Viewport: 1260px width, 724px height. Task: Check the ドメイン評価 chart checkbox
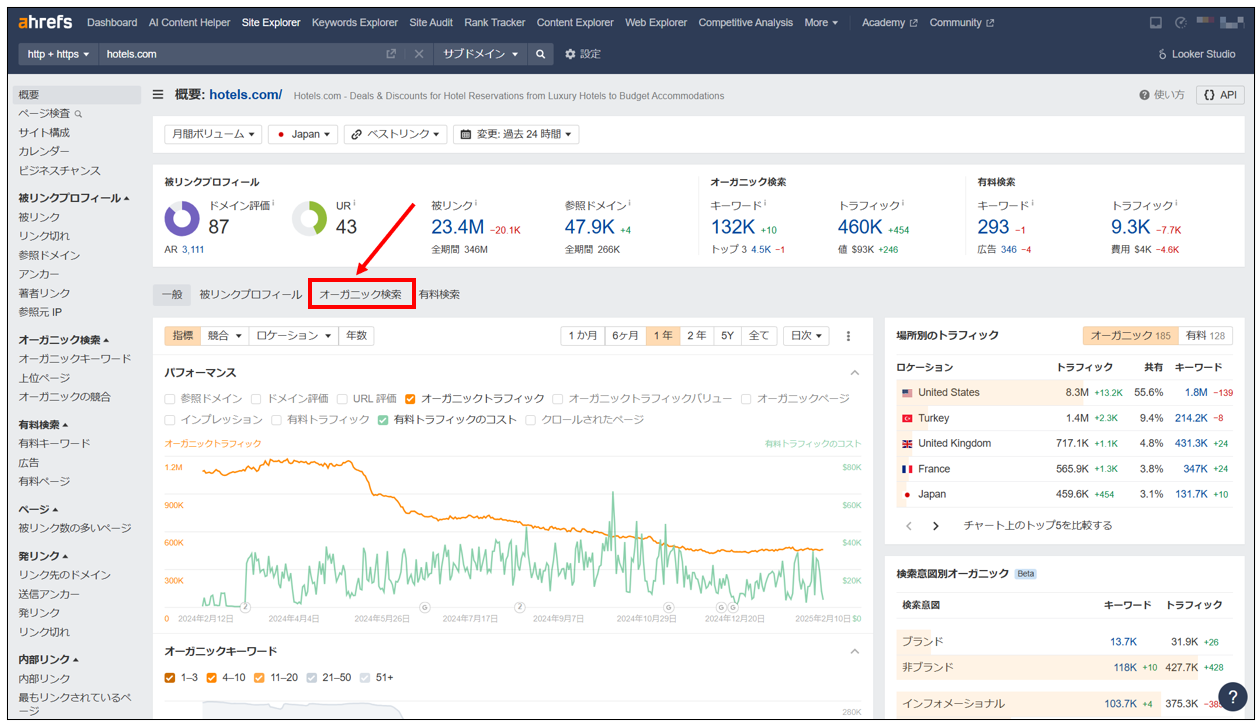click(x=257, y=399)
